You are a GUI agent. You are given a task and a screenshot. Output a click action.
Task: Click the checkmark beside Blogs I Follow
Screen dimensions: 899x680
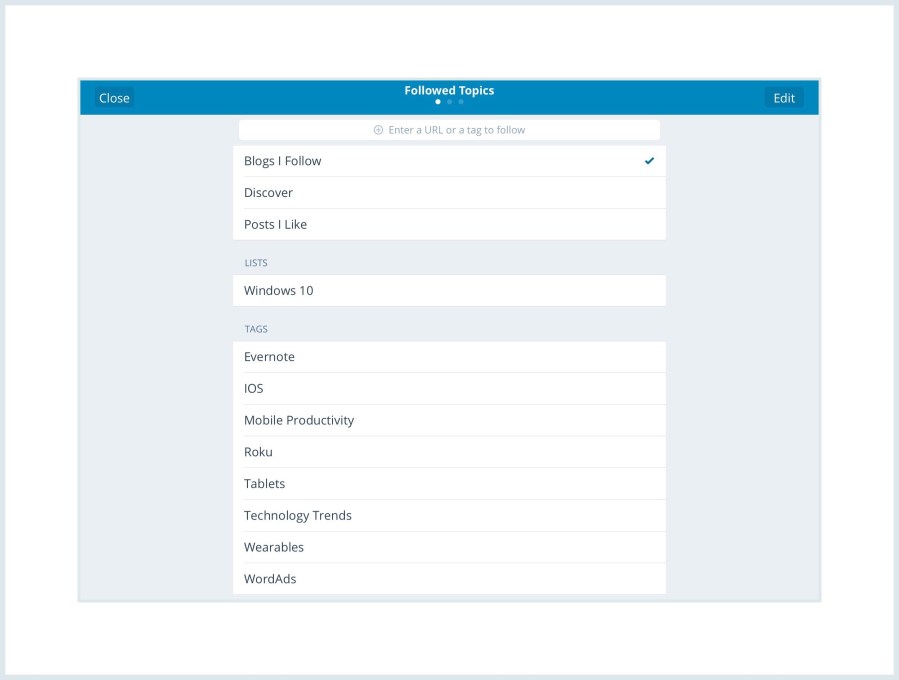[x=651, y=160]
